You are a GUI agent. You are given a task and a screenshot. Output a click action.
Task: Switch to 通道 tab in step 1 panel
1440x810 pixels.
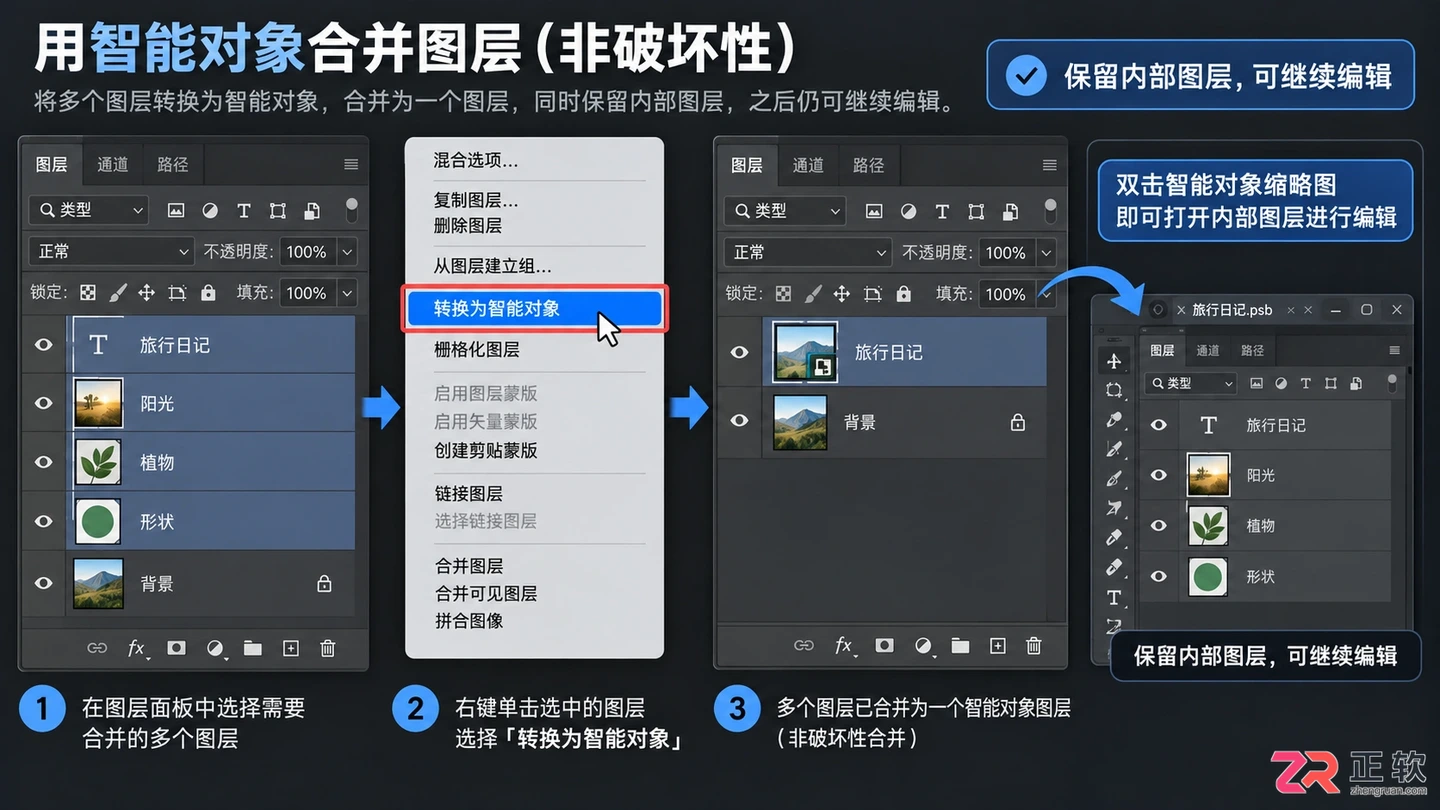113,164
